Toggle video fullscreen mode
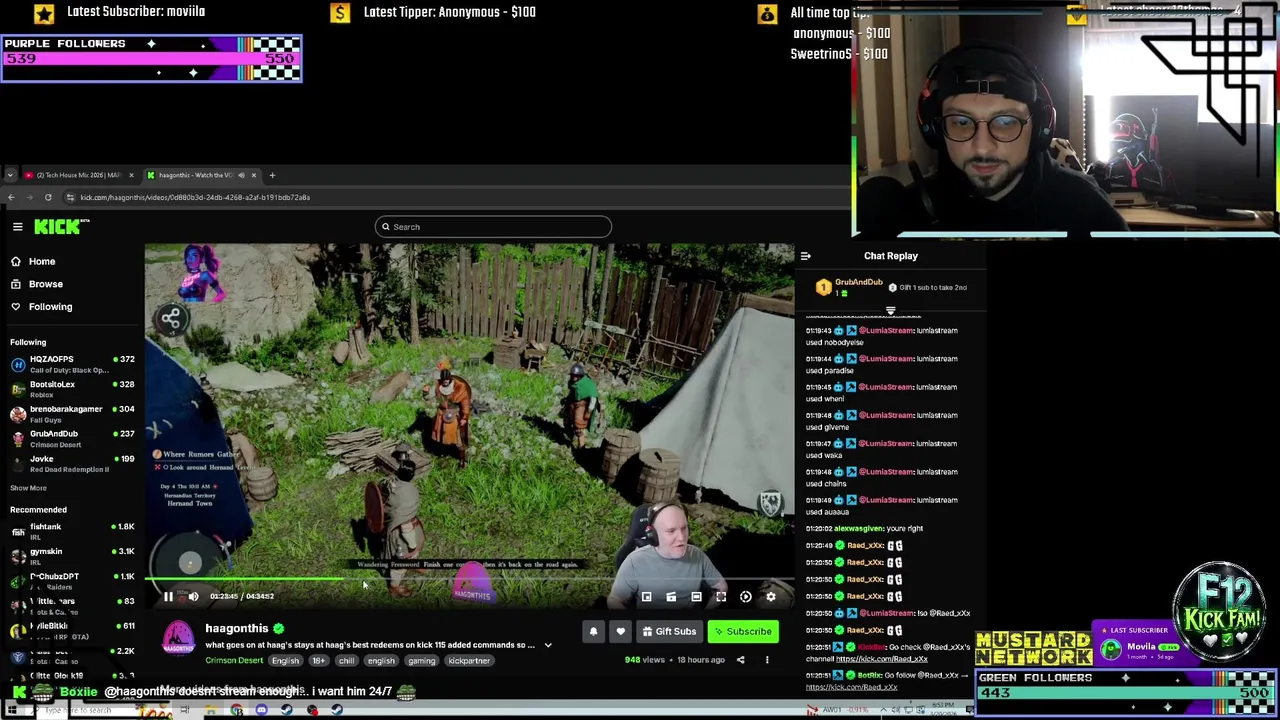The height and width of the screenshot is (720, 1280). point(721,597)
